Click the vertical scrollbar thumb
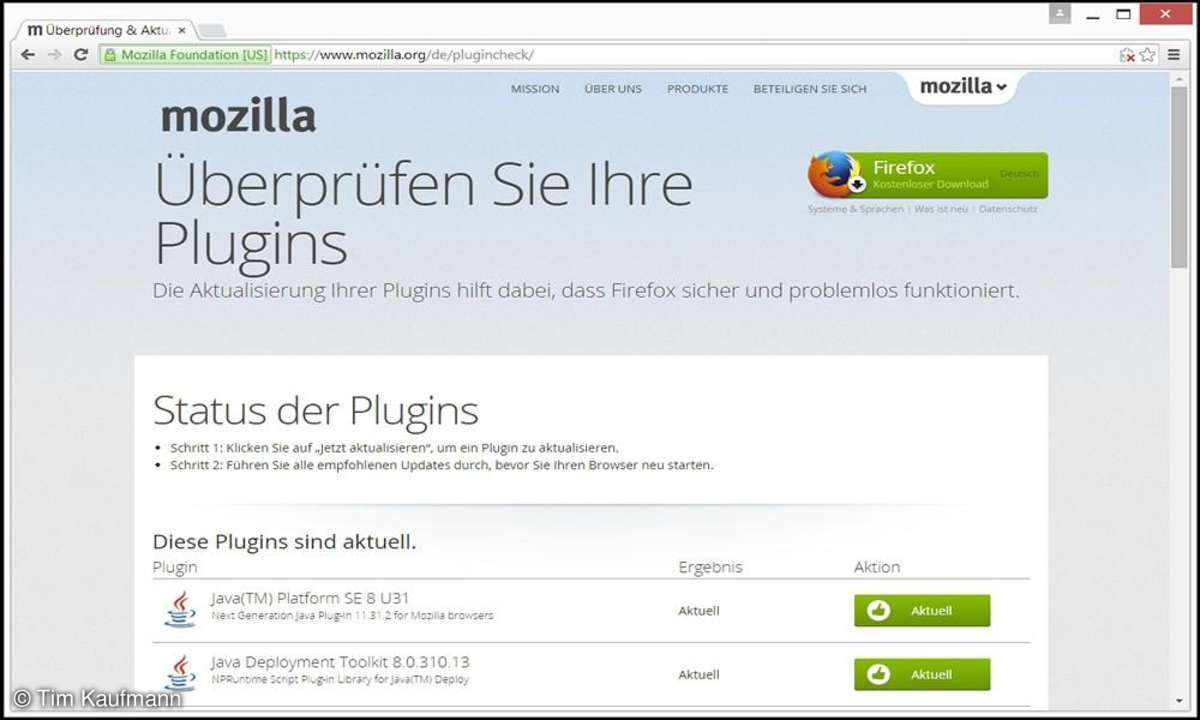 pos(1179,179)
